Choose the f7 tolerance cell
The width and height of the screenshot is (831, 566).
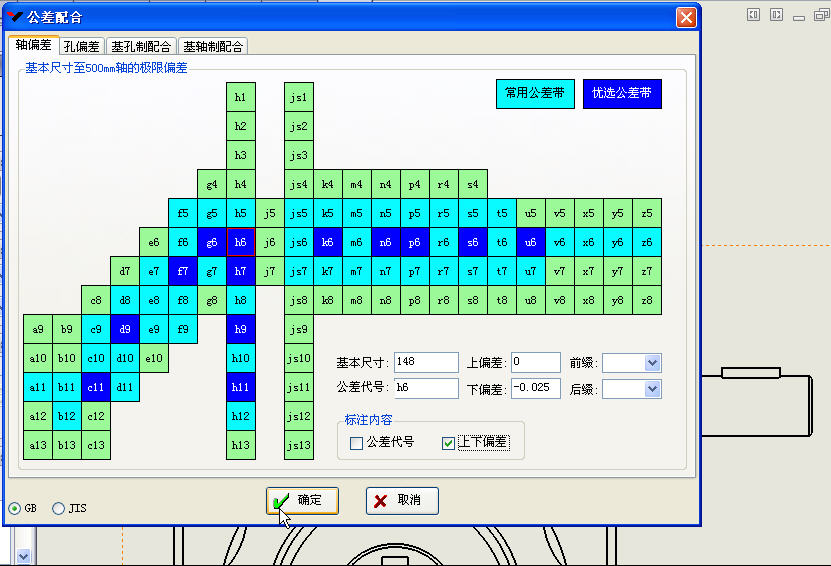[x=183, y=271]
